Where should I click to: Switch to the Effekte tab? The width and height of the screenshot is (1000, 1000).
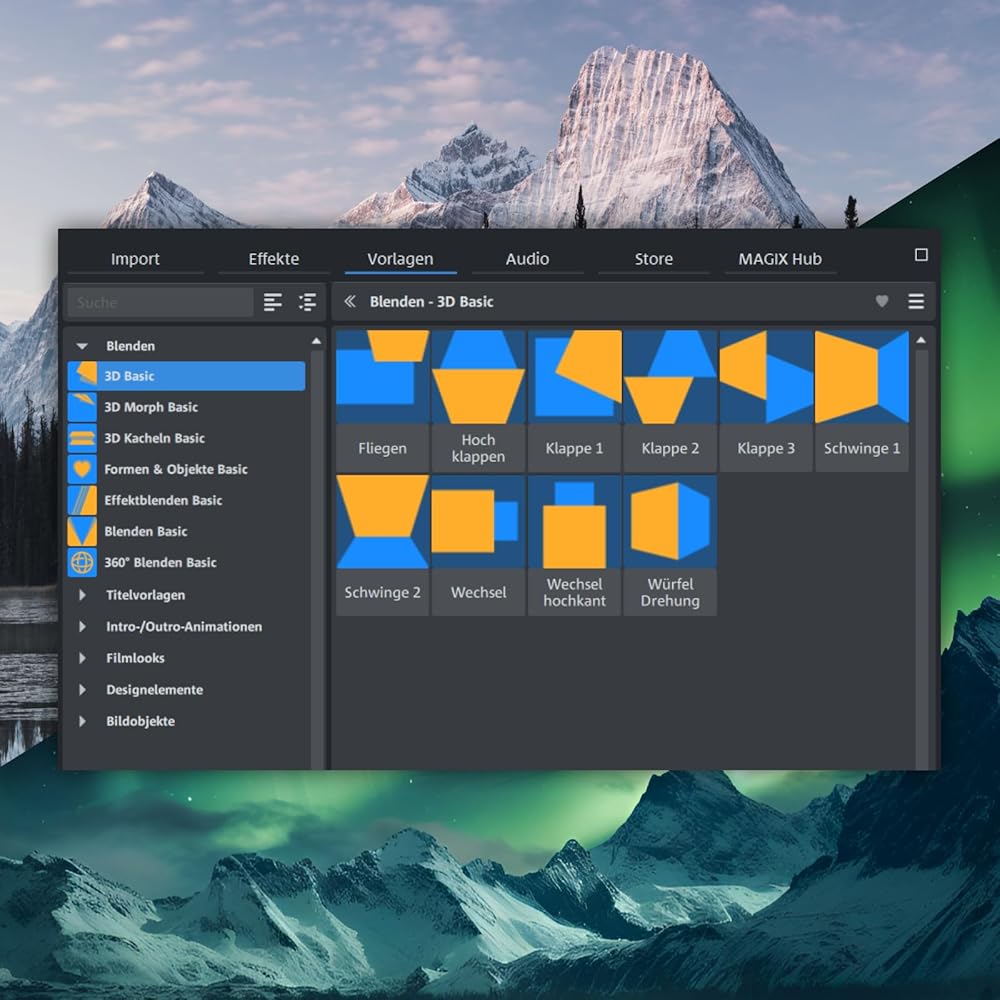coord(273,259)
